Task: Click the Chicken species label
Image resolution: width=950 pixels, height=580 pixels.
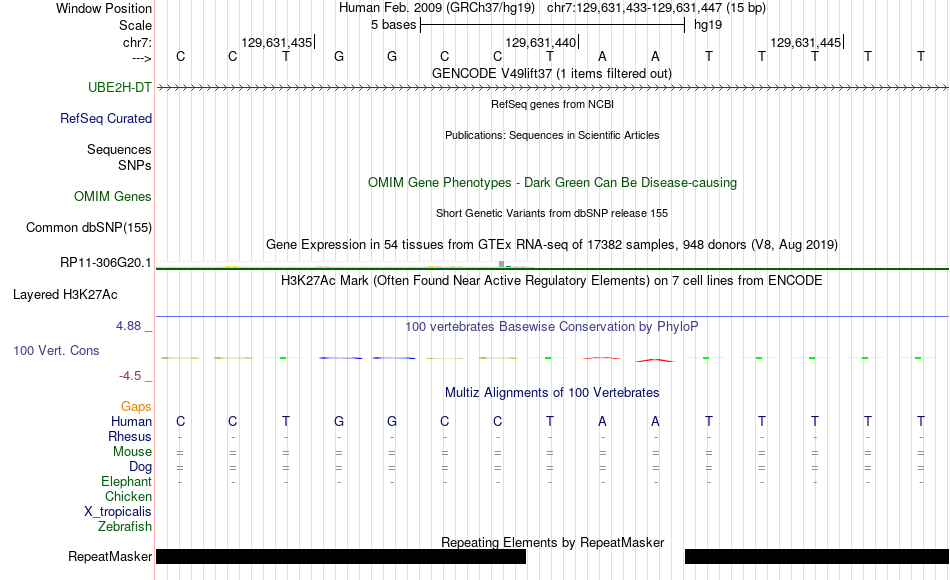Action: [128, 496]
